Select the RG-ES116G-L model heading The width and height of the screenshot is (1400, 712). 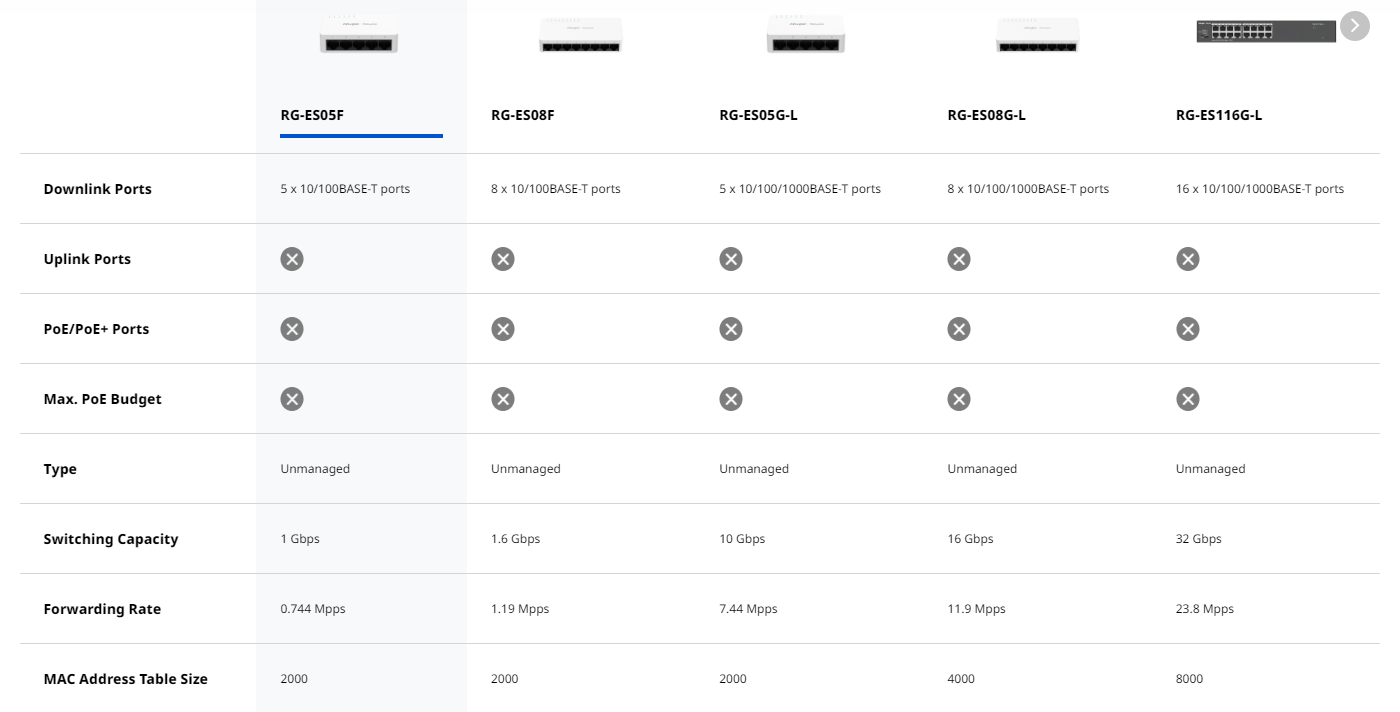point(1219,115)
